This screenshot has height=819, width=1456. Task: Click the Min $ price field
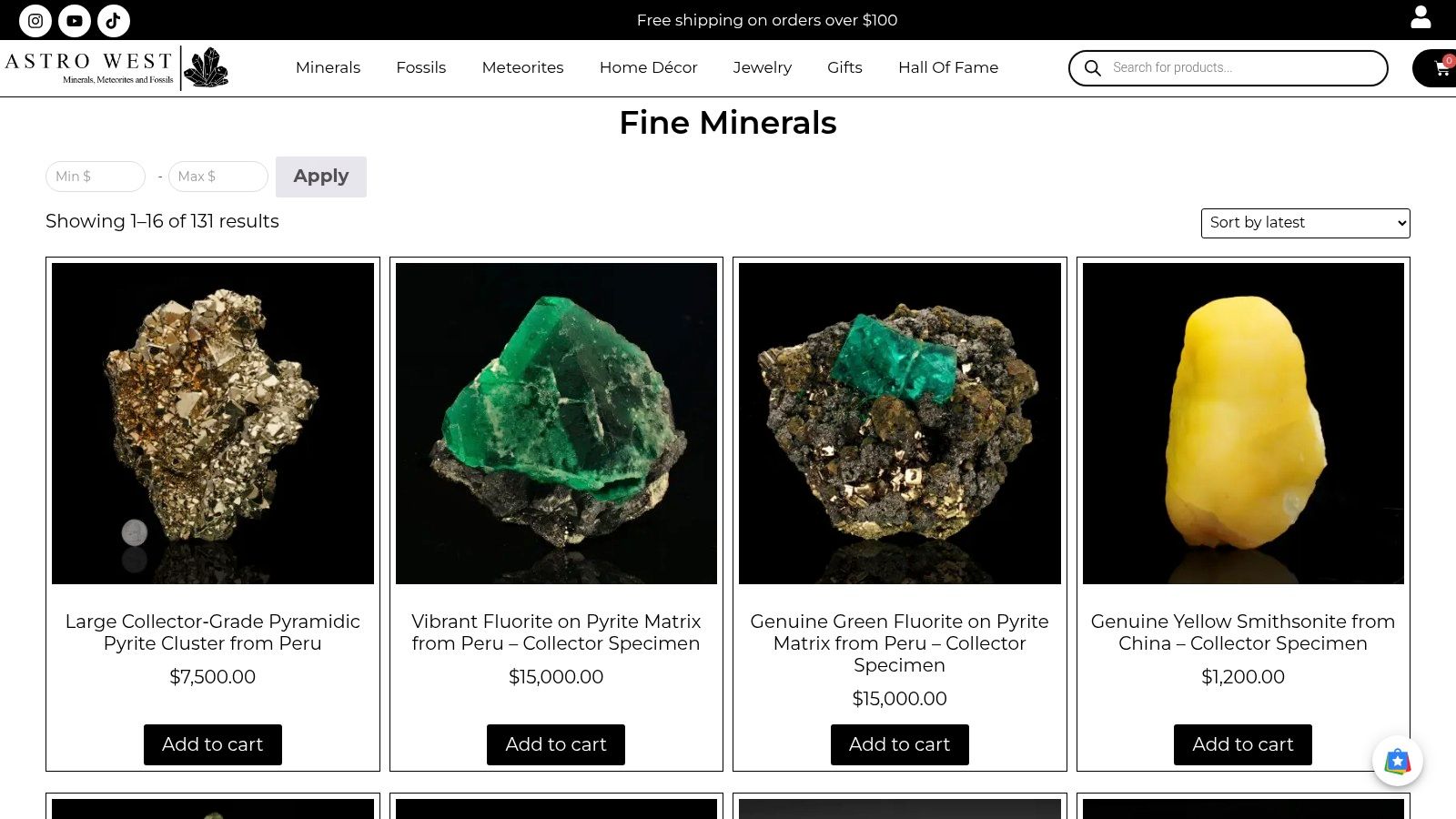(x=96, y=177)
